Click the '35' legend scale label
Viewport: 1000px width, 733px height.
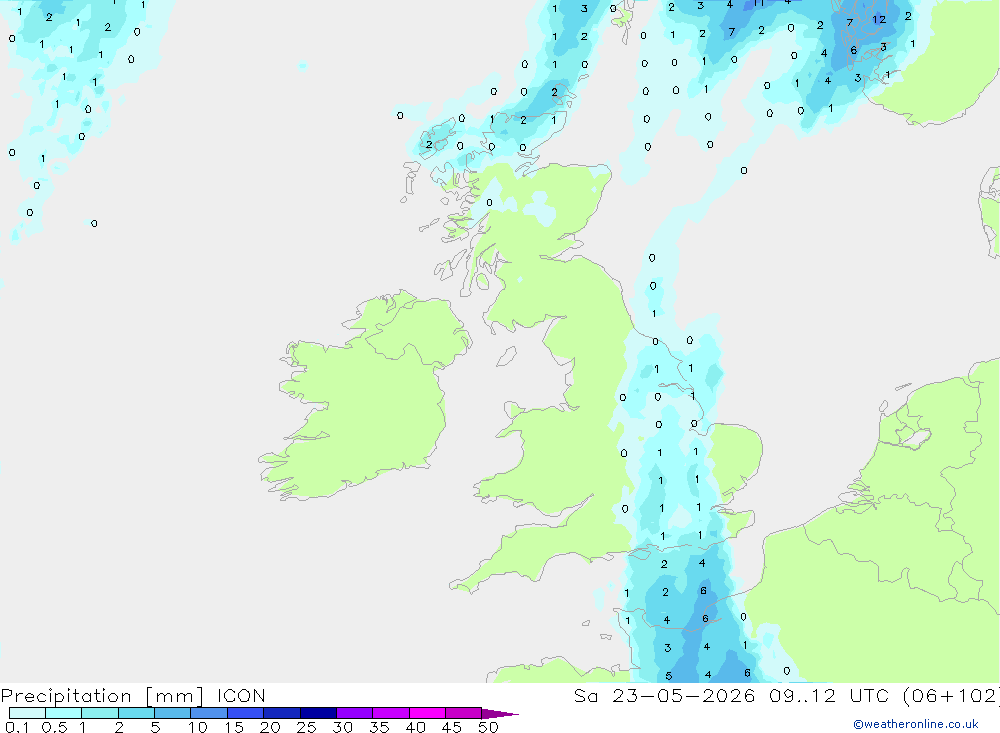[x=379, y=727]
